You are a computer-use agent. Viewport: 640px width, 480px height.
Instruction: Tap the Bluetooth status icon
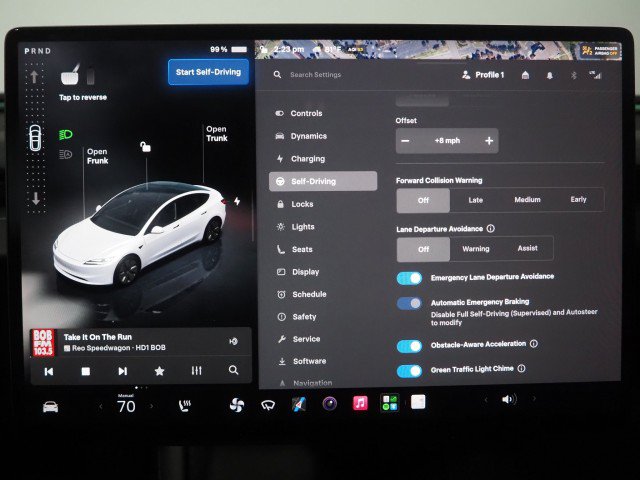[x=573, y=76]
